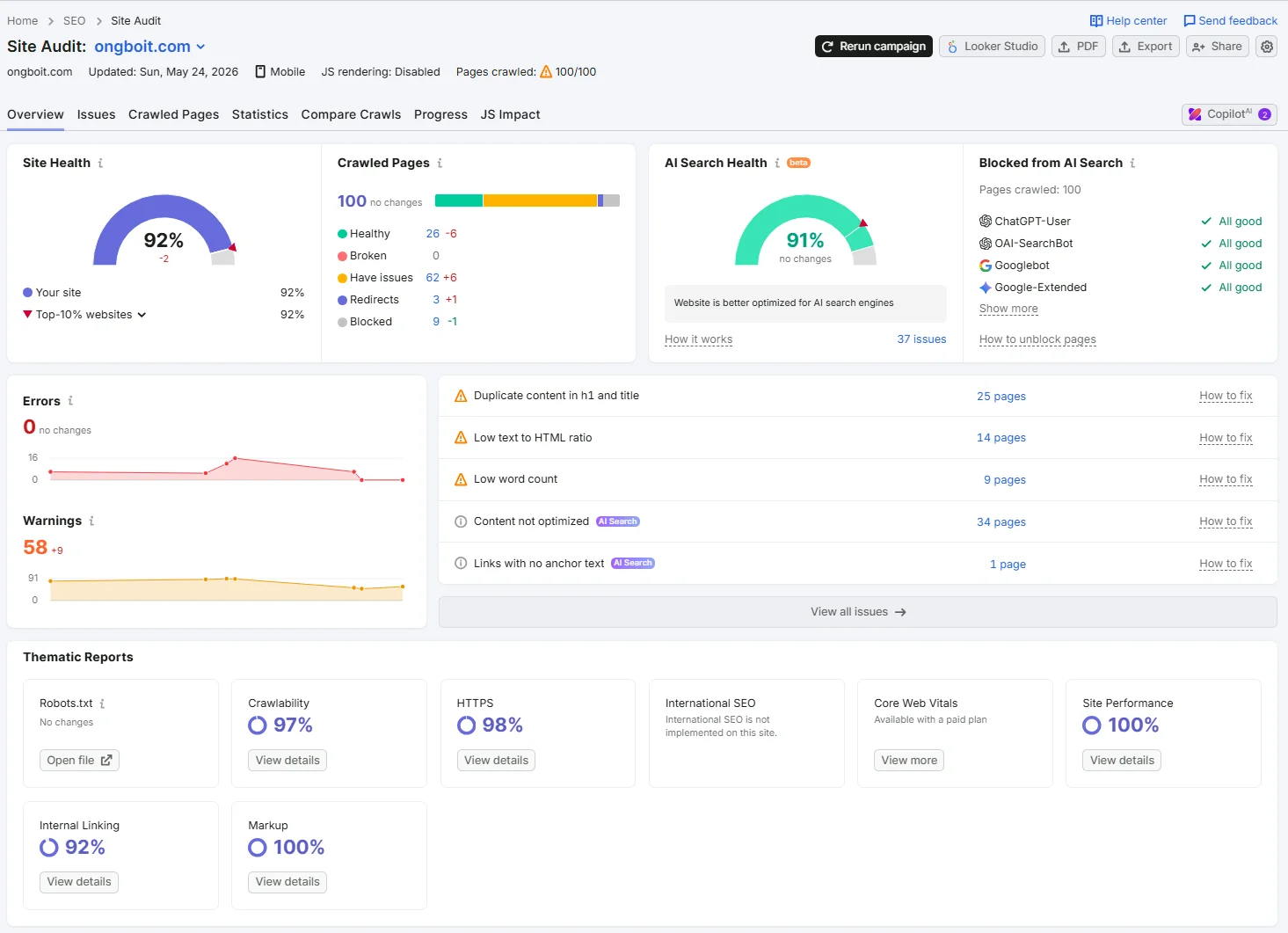Image resolution: width=1288 pixels, height=933 pixels.
Task: Export report as PDF
Action: pyautogui.click(x=1079, y=47)
